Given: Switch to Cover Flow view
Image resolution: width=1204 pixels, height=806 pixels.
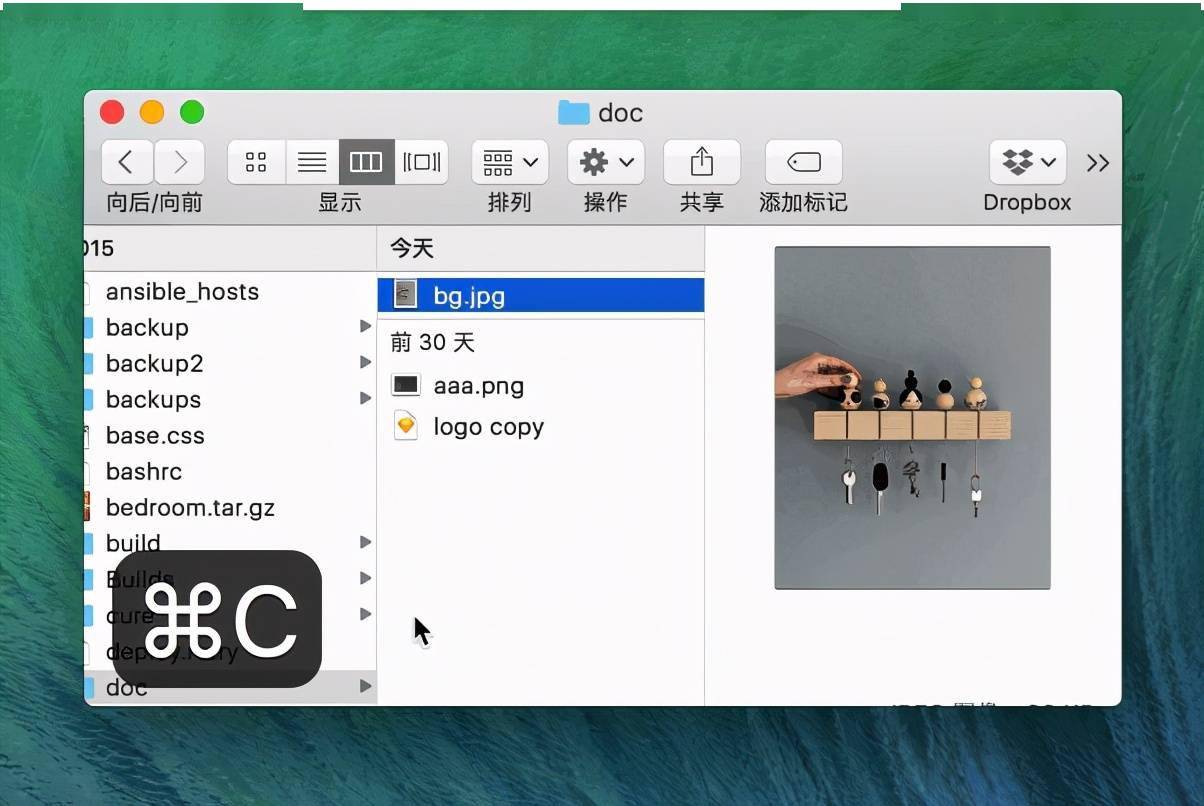Looking at the screenshot, I should 421,162.
